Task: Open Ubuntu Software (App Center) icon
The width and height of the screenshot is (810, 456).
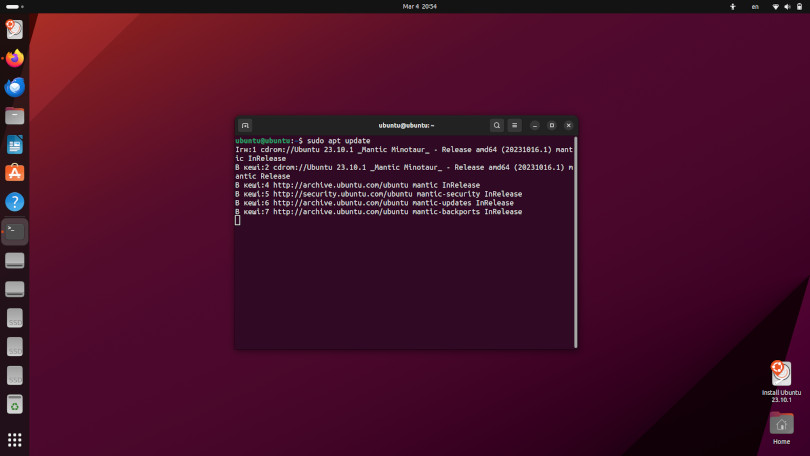Action: pos(14,174)
